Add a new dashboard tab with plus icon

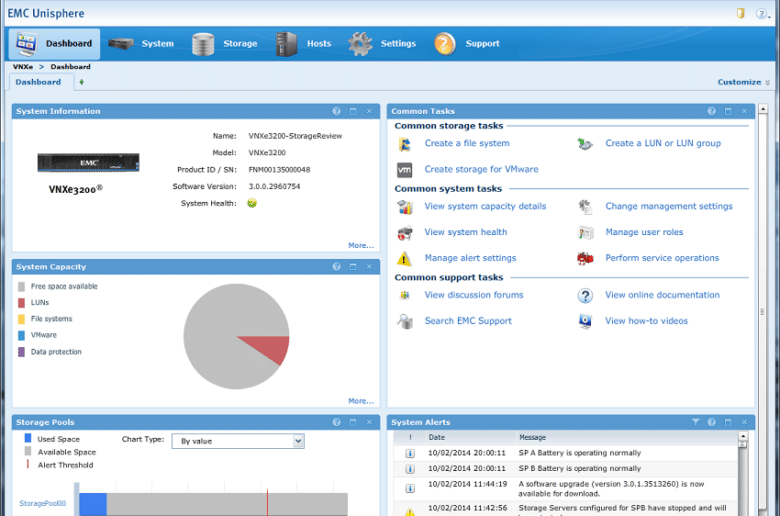(x=82, y=82)
